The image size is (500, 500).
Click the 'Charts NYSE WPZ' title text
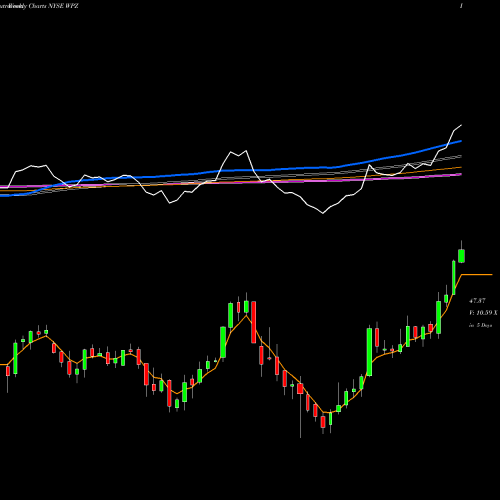(54, 6)
